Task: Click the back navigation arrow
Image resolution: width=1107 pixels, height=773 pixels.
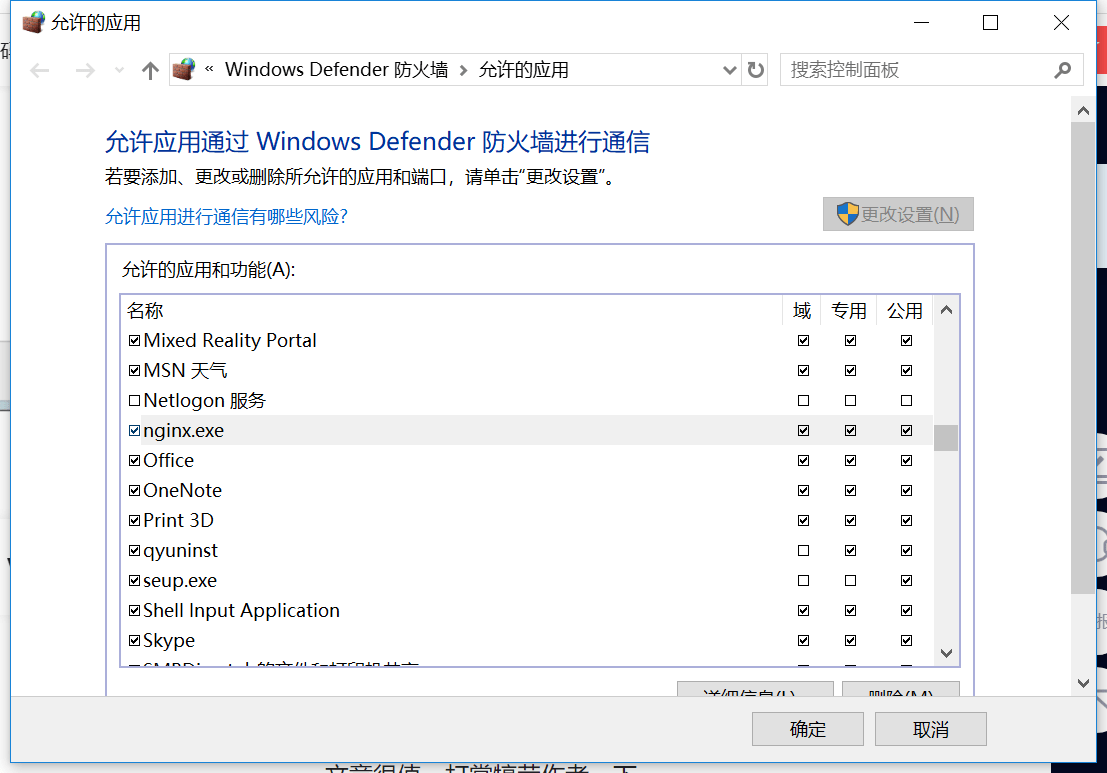Action: [x=40, y=70]
